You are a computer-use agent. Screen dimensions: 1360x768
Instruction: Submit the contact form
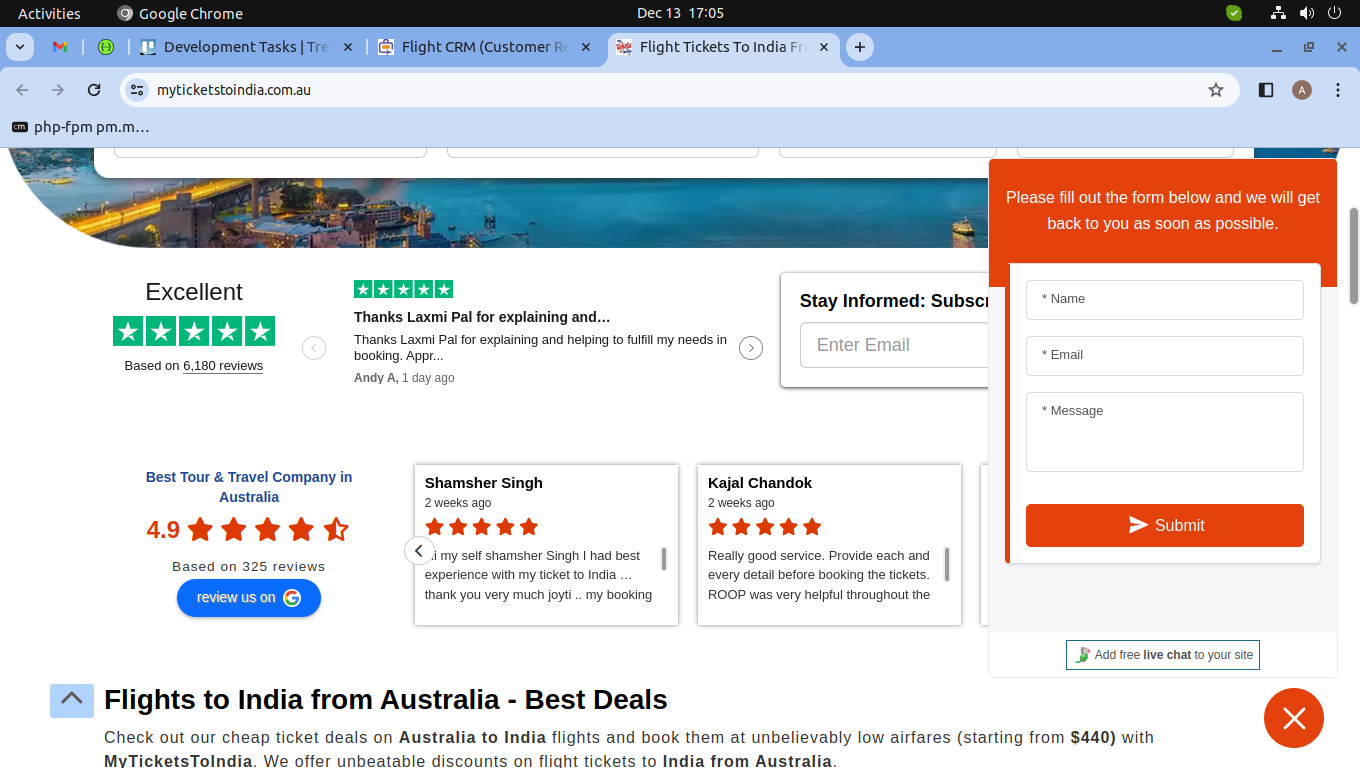1165,526
